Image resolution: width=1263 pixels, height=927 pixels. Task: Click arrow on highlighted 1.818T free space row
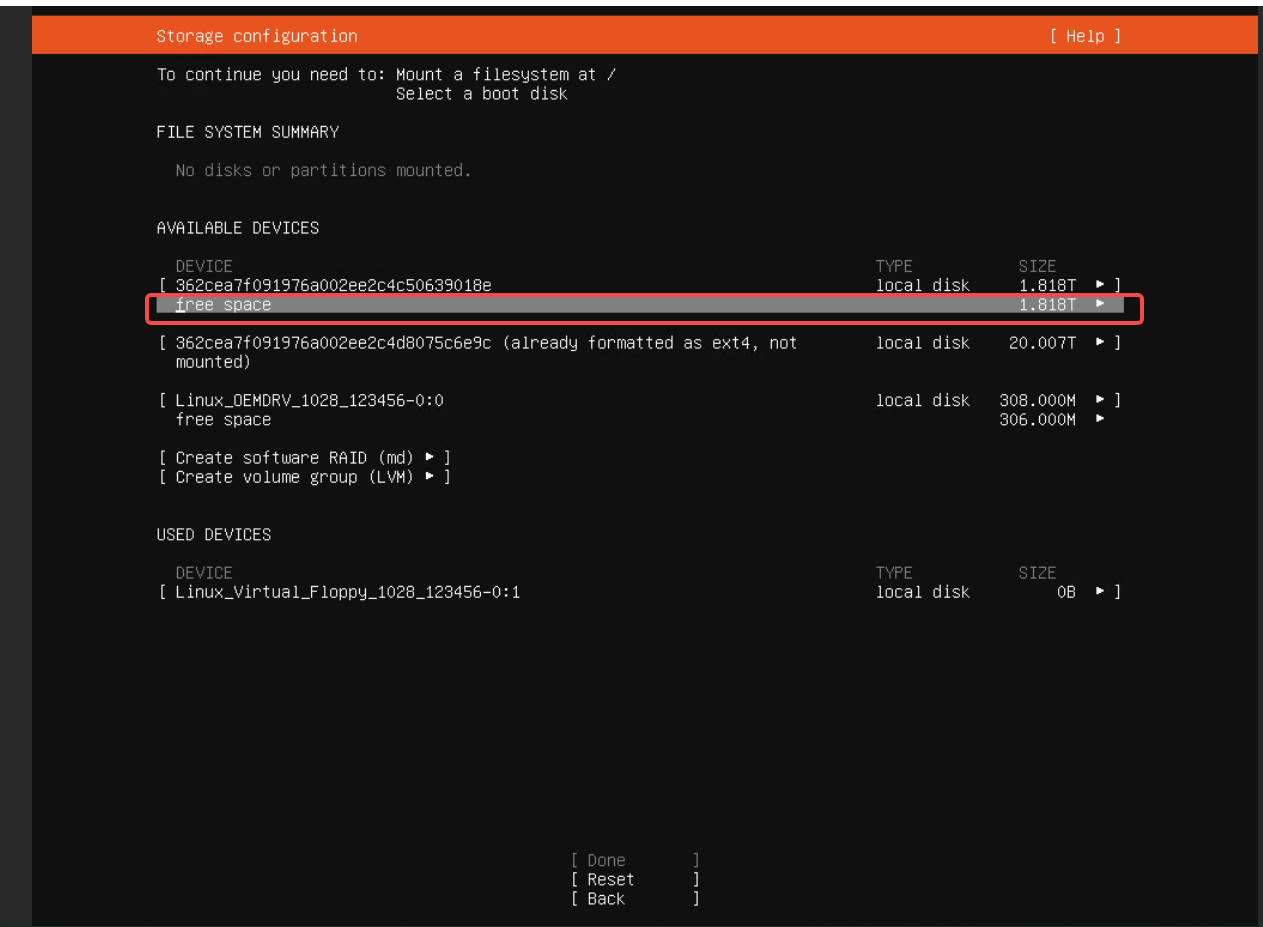pyautogui.click(x=1100, y=304)
